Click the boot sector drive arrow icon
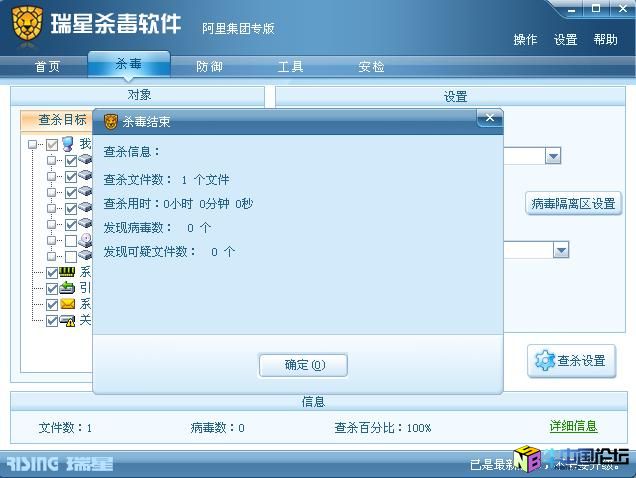The width and height of the screenshot is (636, 478). (x=67, y=288)
